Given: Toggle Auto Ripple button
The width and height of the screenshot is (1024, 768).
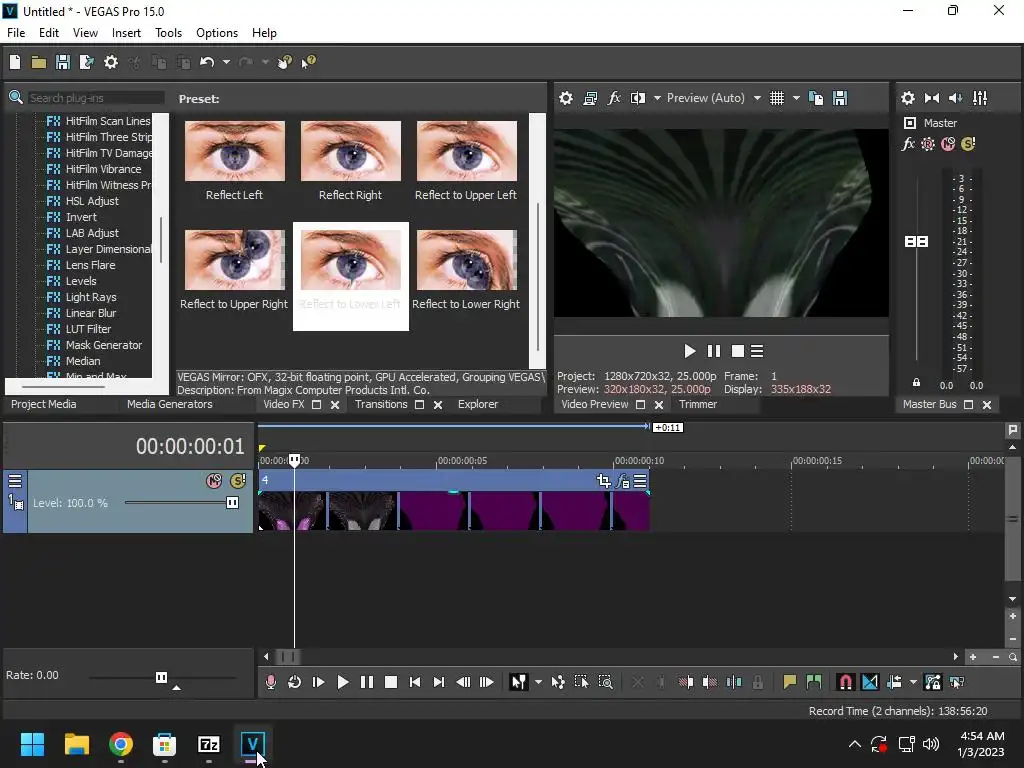Looking at the screenshot, I should pyautogui.click(x=894, y=682).
